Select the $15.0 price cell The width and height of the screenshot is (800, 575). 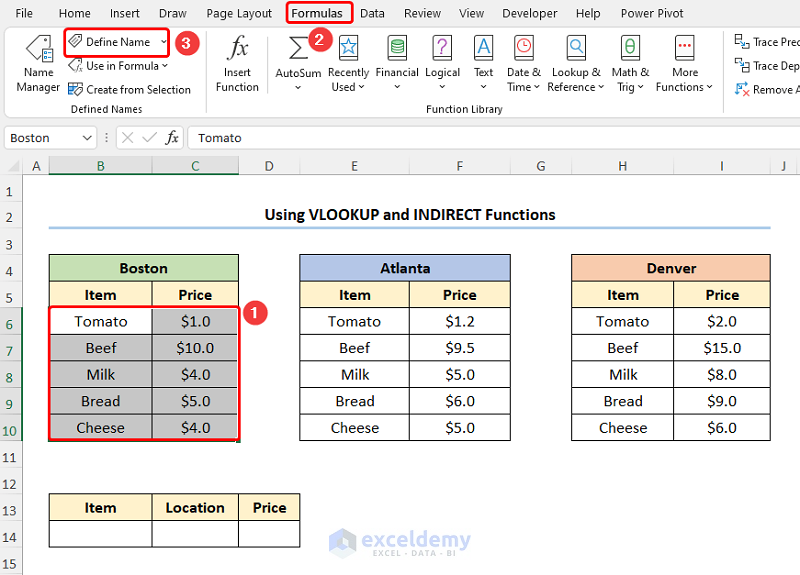pyautogui.click(x=721, y=348)
